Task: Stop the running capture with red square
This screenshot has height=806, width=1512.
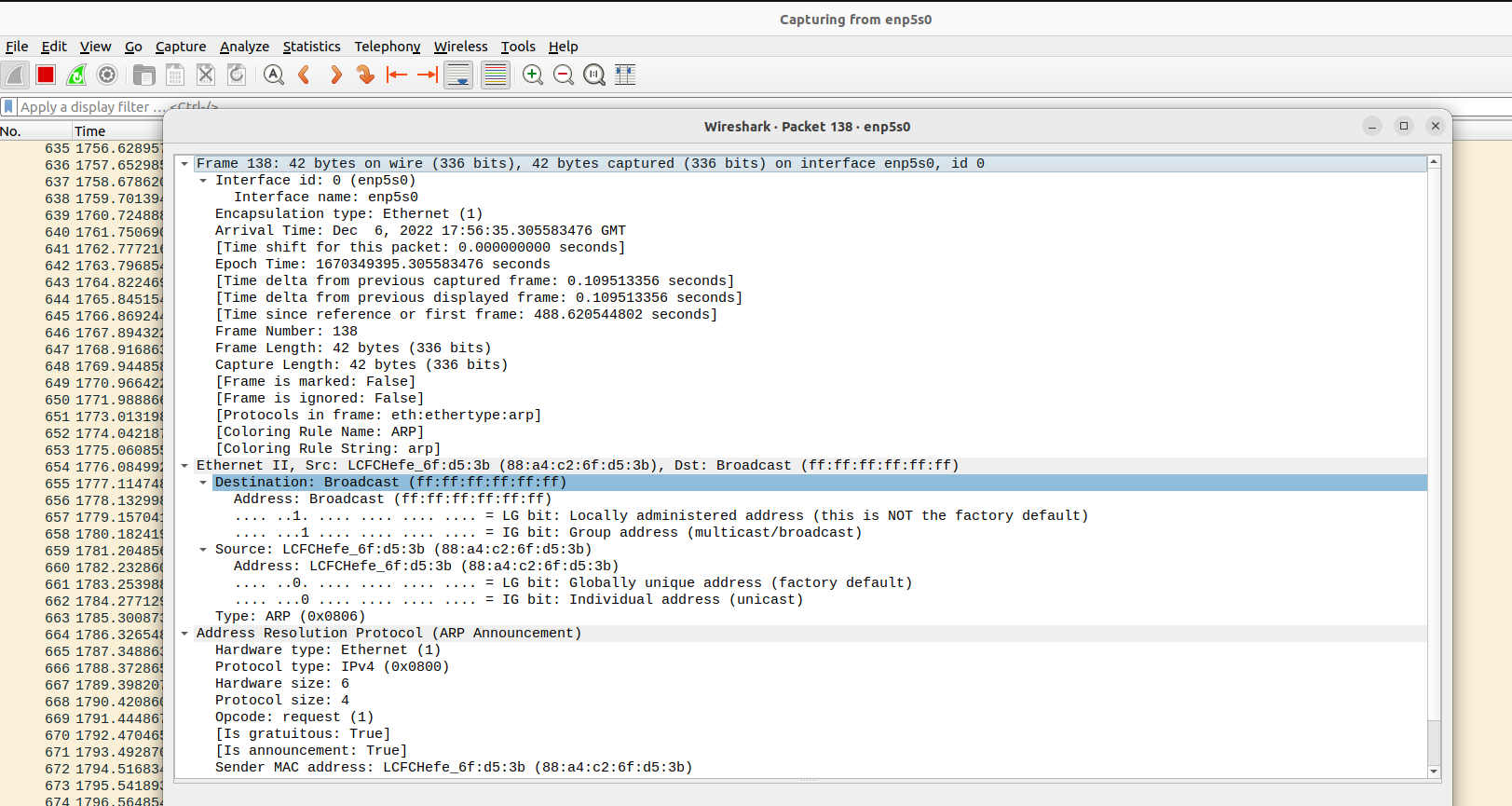Action: pos(46,75)
